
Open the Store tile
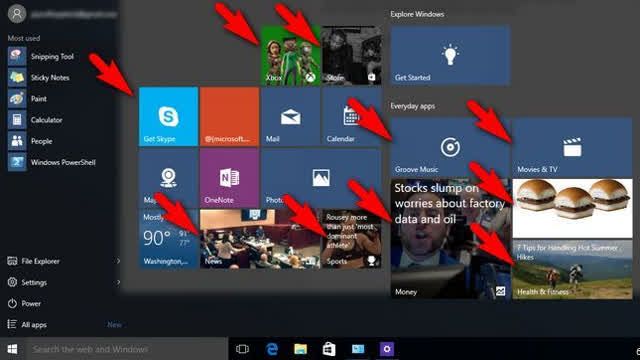(x=351, y=56)
